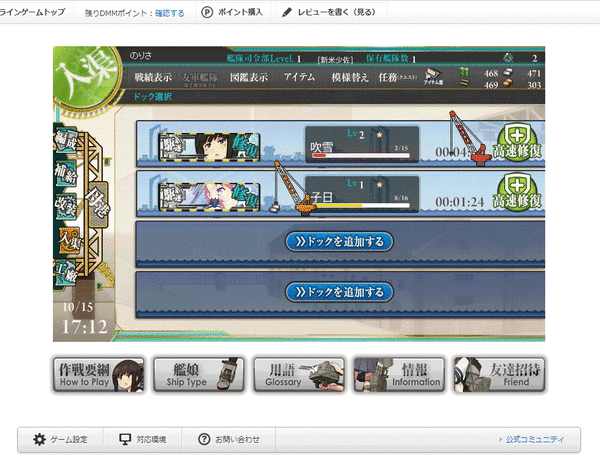Screen dimensions: 600x473
Task: Click the repair bucket count icon
Action: click(x=509, y=58)
